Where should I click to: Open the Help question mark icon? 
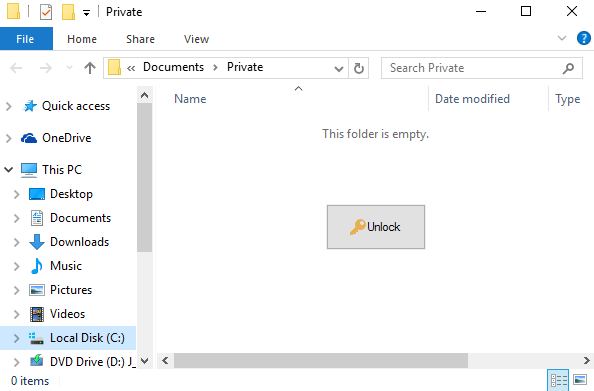click(x=583, y=38)
